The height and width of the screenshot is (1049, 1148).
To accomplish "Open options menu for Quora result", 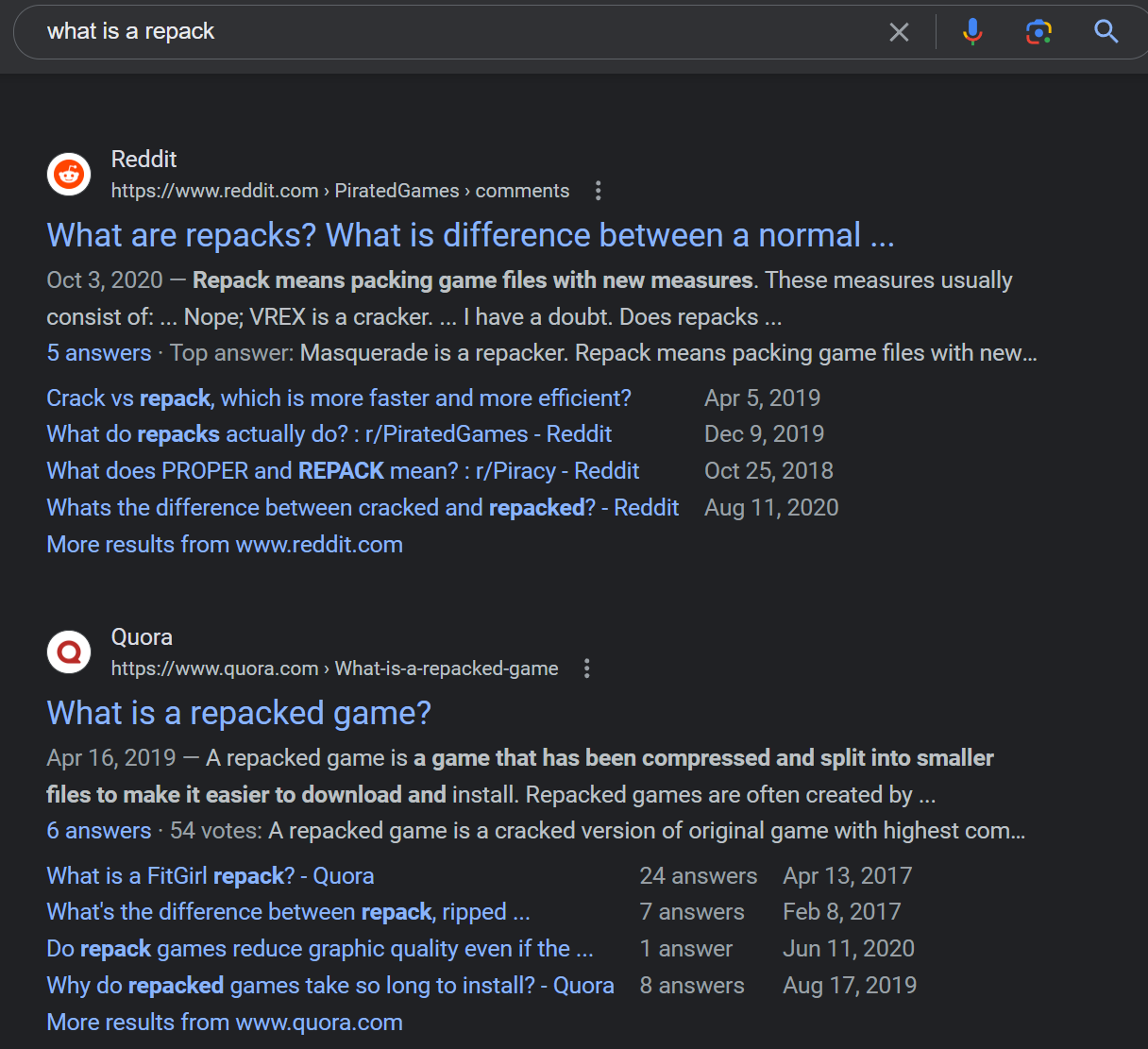I will [x=586, y=668].
